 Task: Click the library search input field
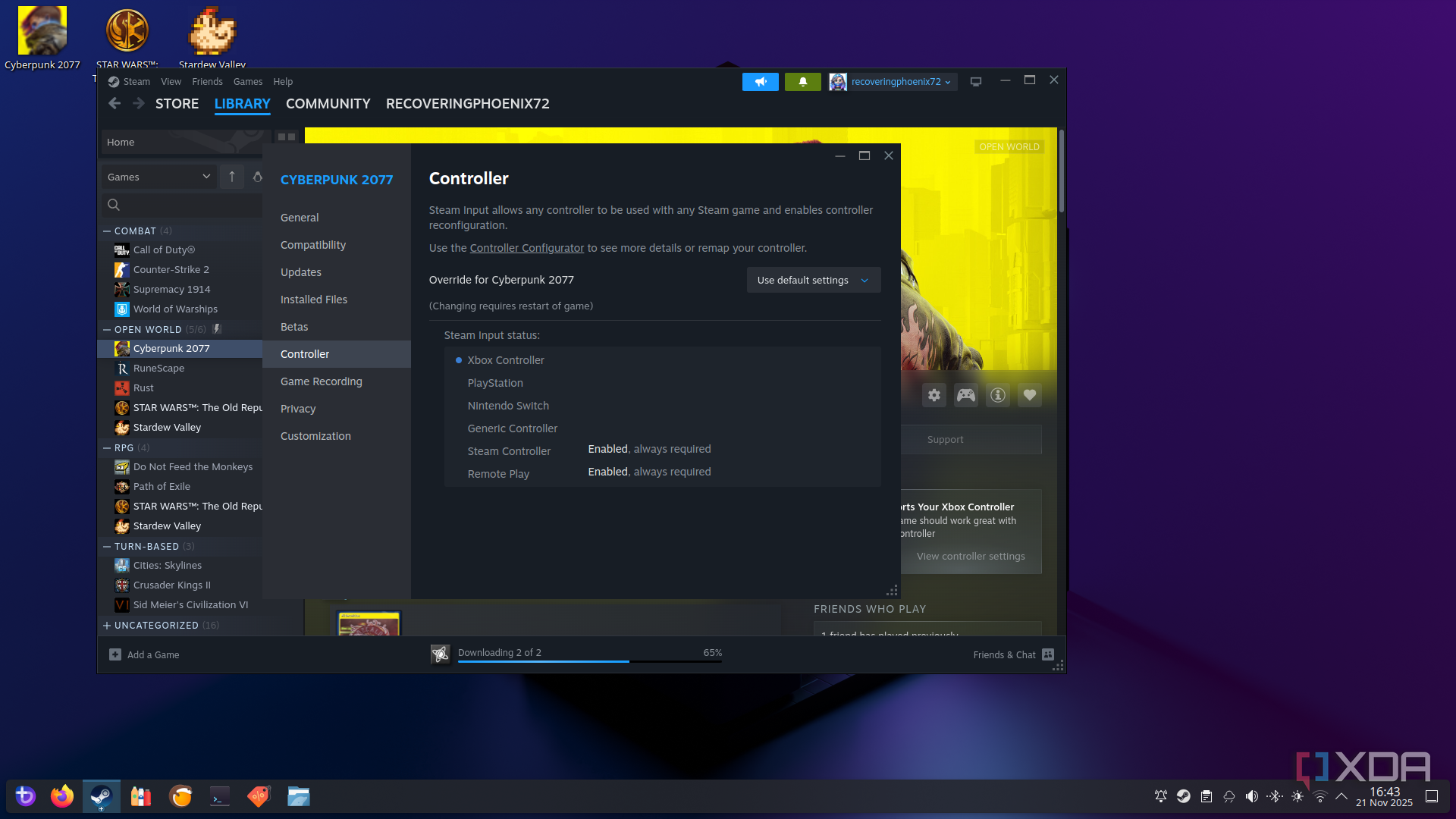tap(182, 205)
